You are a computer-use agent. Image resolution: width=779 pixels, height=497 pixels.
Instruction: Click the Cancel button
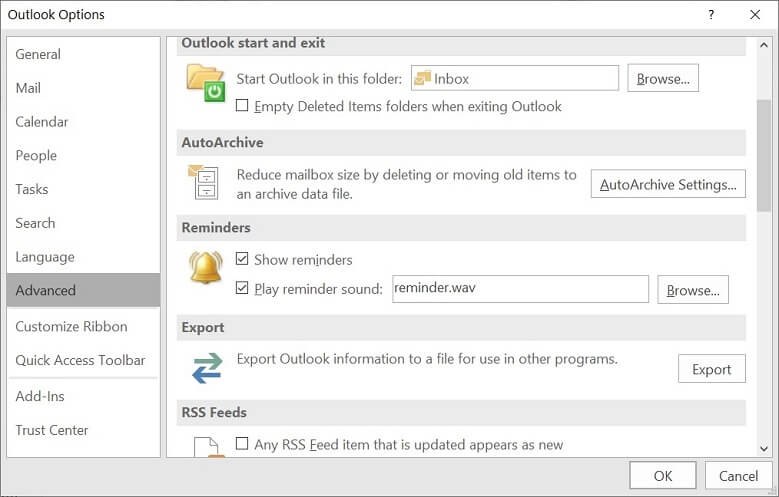pyautogui.click(x=738, y=476)
